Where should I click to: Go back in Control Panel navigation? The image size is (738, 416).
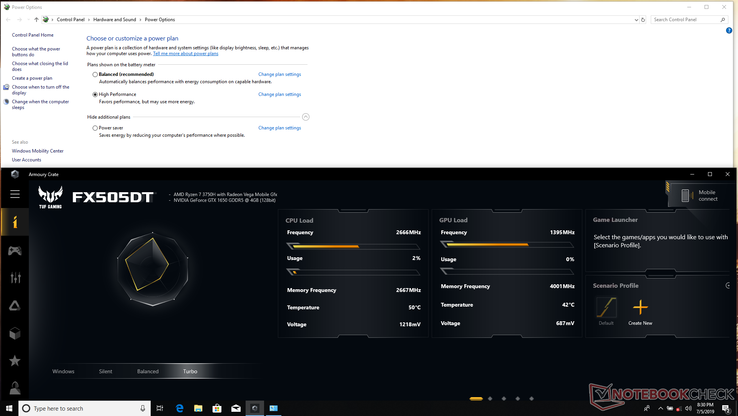8,20
